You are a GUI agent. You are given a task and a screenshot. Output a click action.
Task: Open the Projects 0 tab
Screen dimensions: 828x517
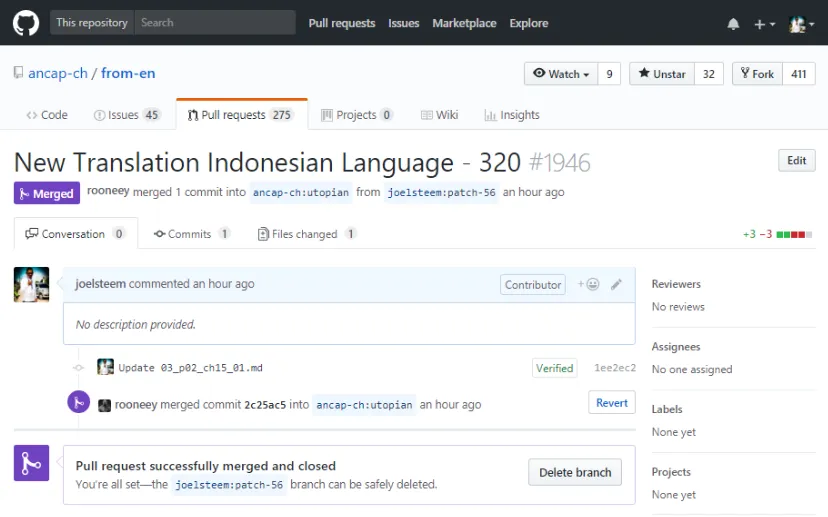click(x=356, y=115)
